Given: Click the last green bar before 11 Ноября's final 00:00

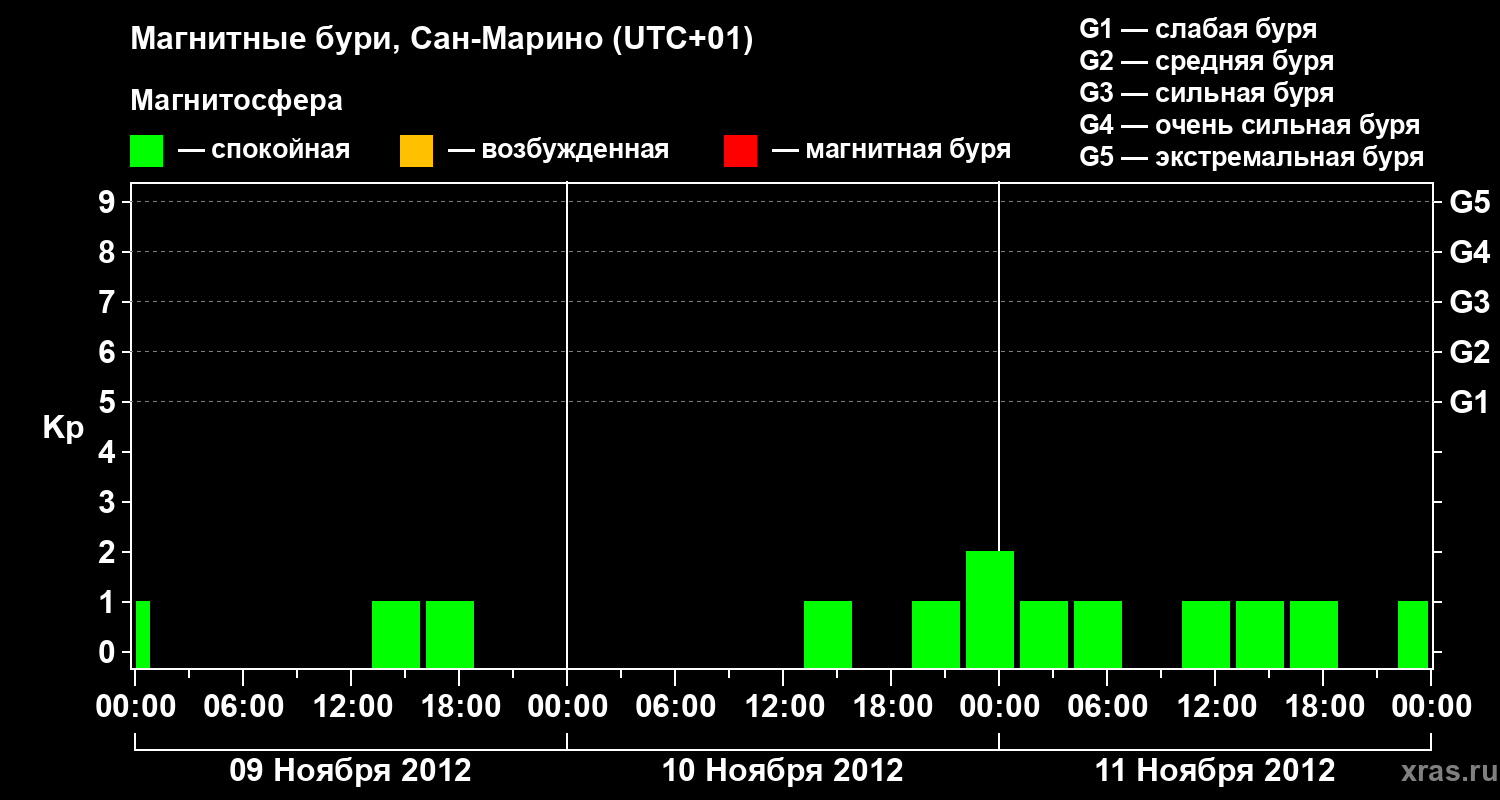Looking at the screenshot, I should coord(1413,634).
